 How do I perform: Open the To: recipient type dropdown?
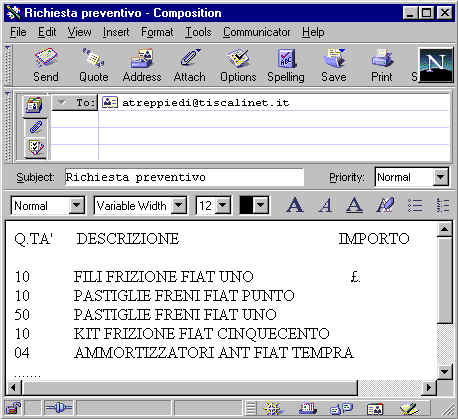point(75,102)
